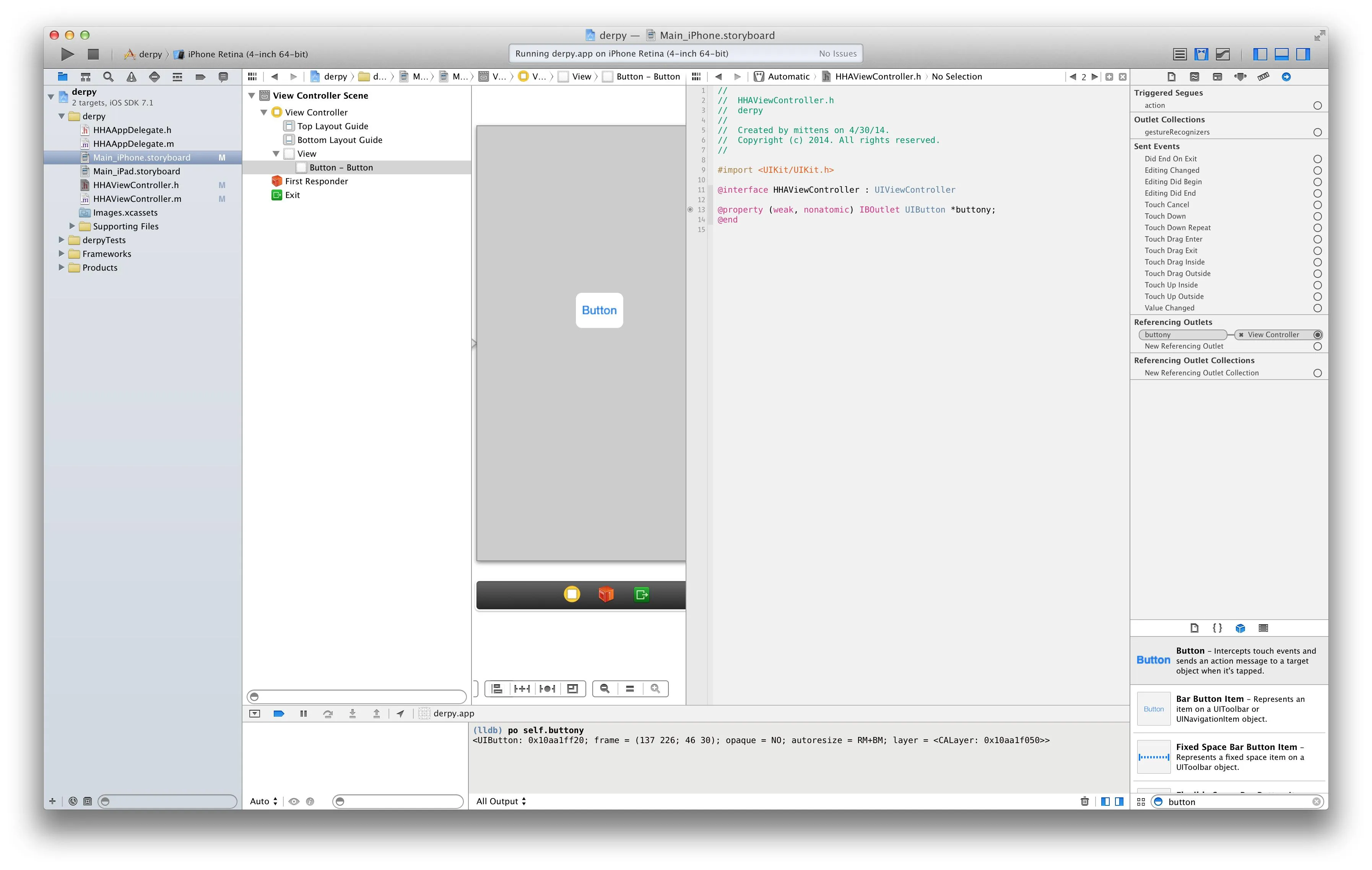The height and width of the screenshot is (870, 1372).
Task: Open the Search navigator icon
Action: [108, 77]
